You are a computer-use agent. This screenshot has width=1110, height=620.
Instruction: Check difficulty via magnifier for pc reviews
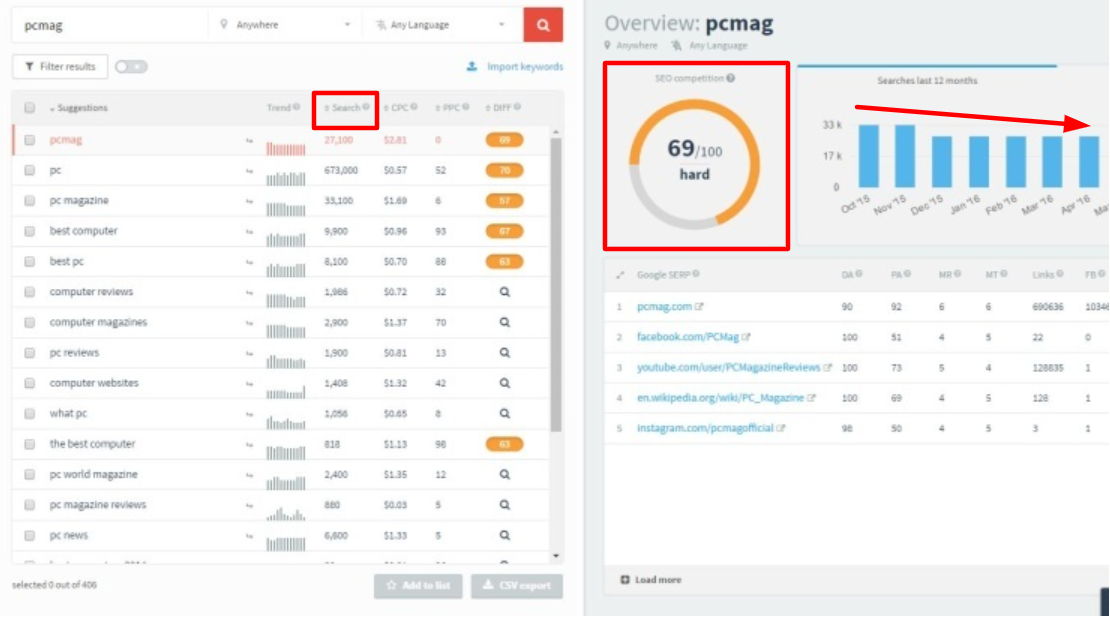tap(505, 352)
